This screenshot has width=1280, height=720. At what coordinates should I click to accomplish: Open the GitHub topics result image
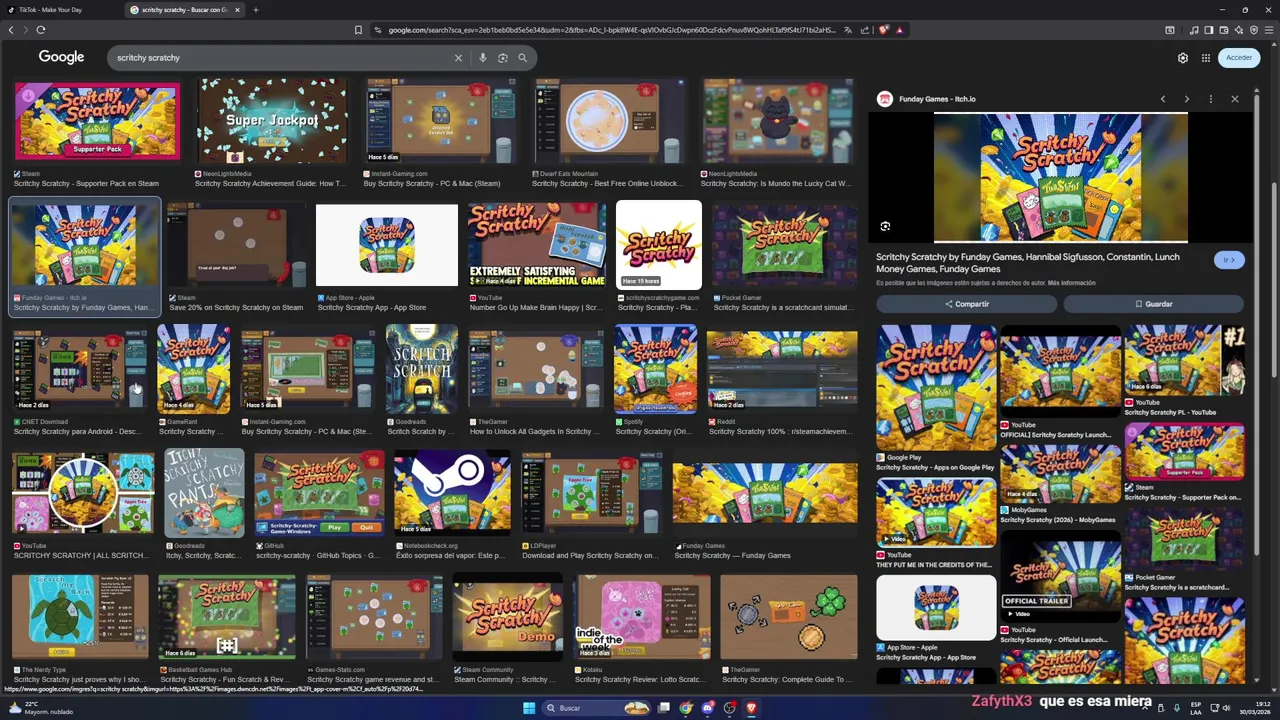(x=319, y=493)
